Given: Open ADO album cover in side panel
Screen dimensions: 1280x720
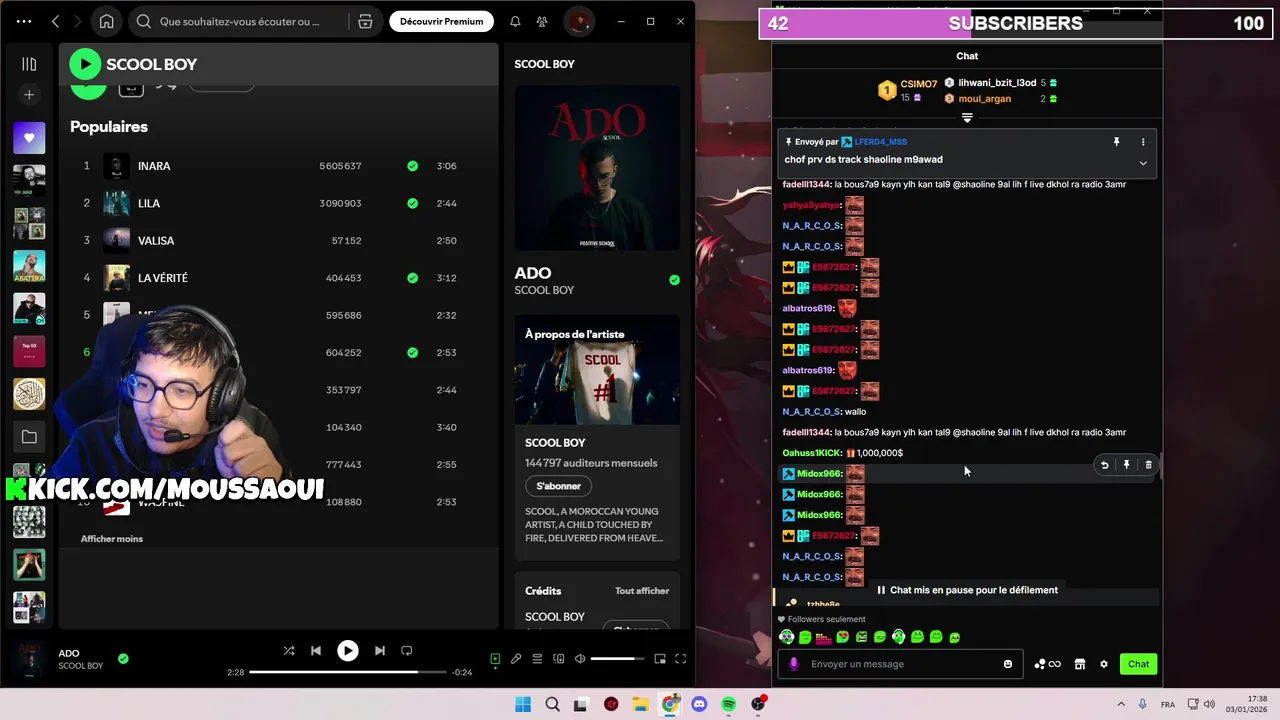Looking at the screenshot, I should [597, 168].
